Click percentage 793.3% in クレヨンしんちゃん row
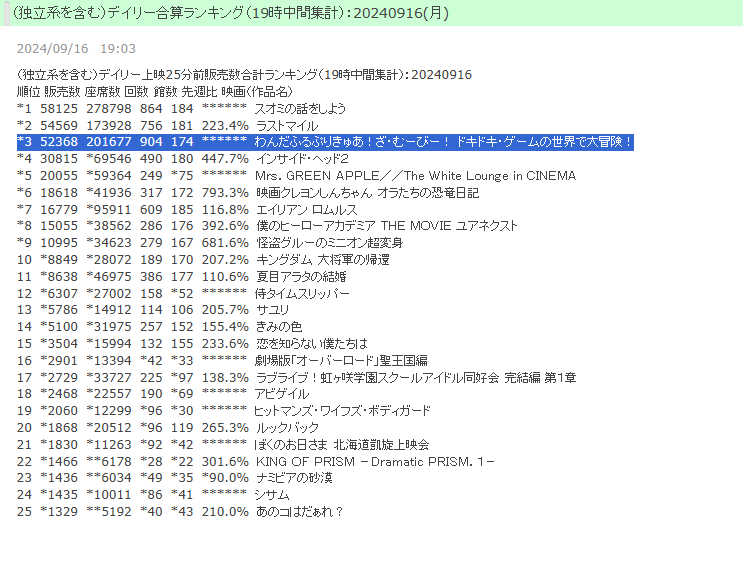This screenshot has width=743, height=581. [x=225, y=193]
